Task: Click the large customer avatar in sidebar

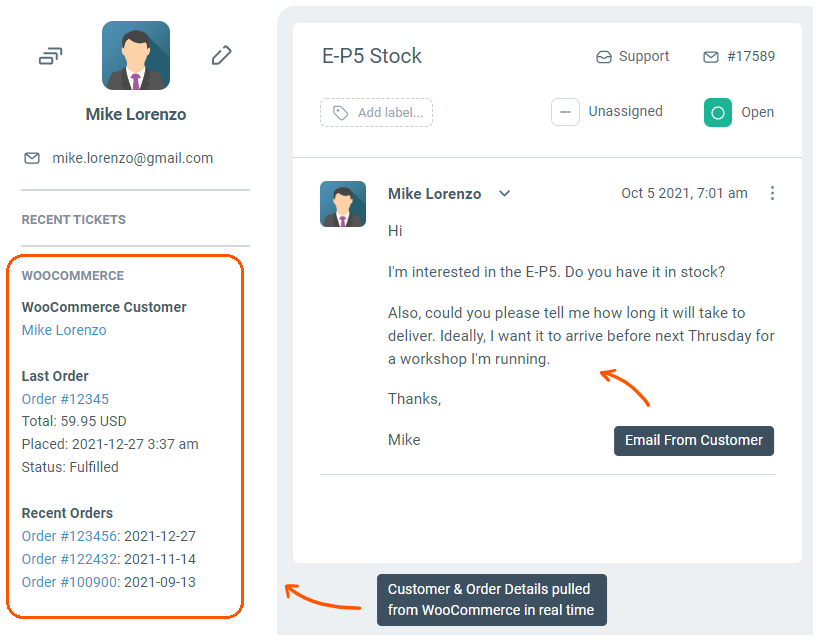Action: tap(136, 56)
